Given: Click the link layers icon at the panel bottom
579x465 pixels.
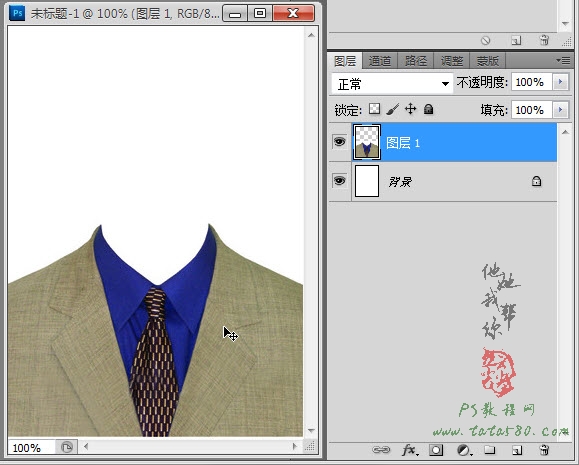Looking at the screenshot, I should coord(381,449).
